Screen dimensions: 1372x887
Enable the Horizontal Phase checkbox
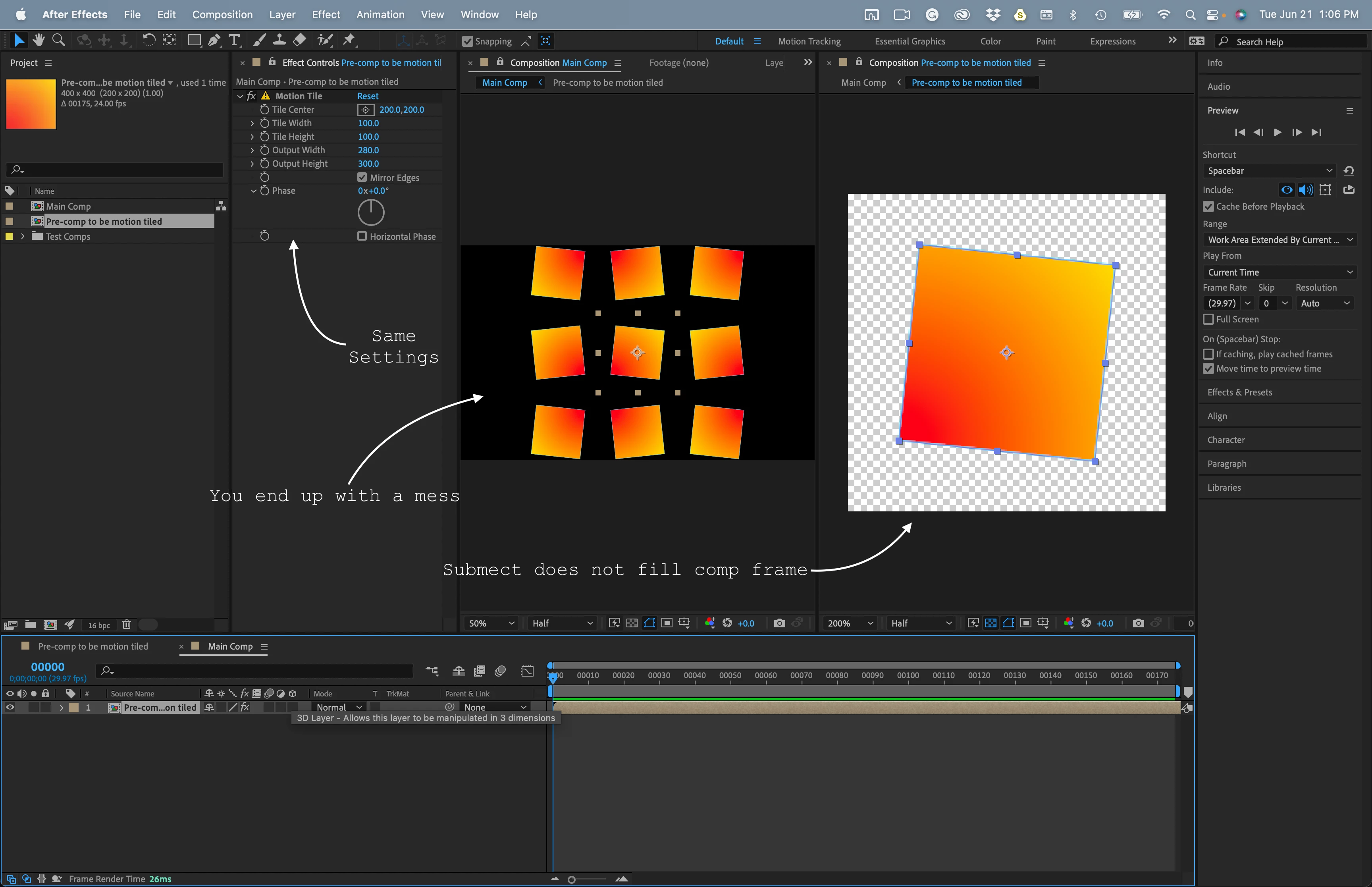[362, 236]
